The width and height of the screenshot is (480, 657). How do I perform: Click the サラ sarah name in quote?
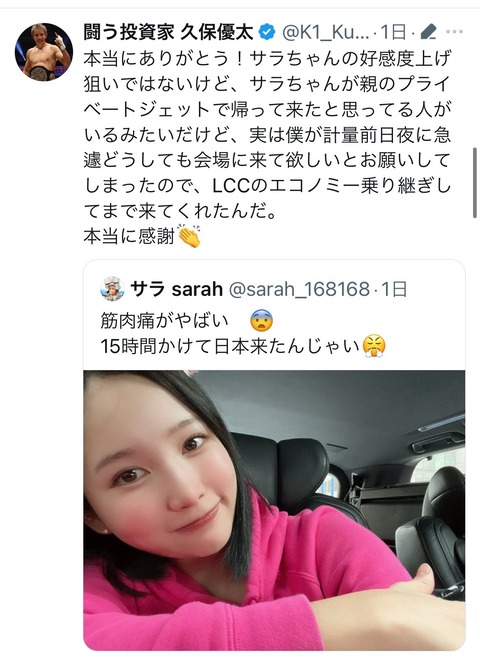click(176, 289)
